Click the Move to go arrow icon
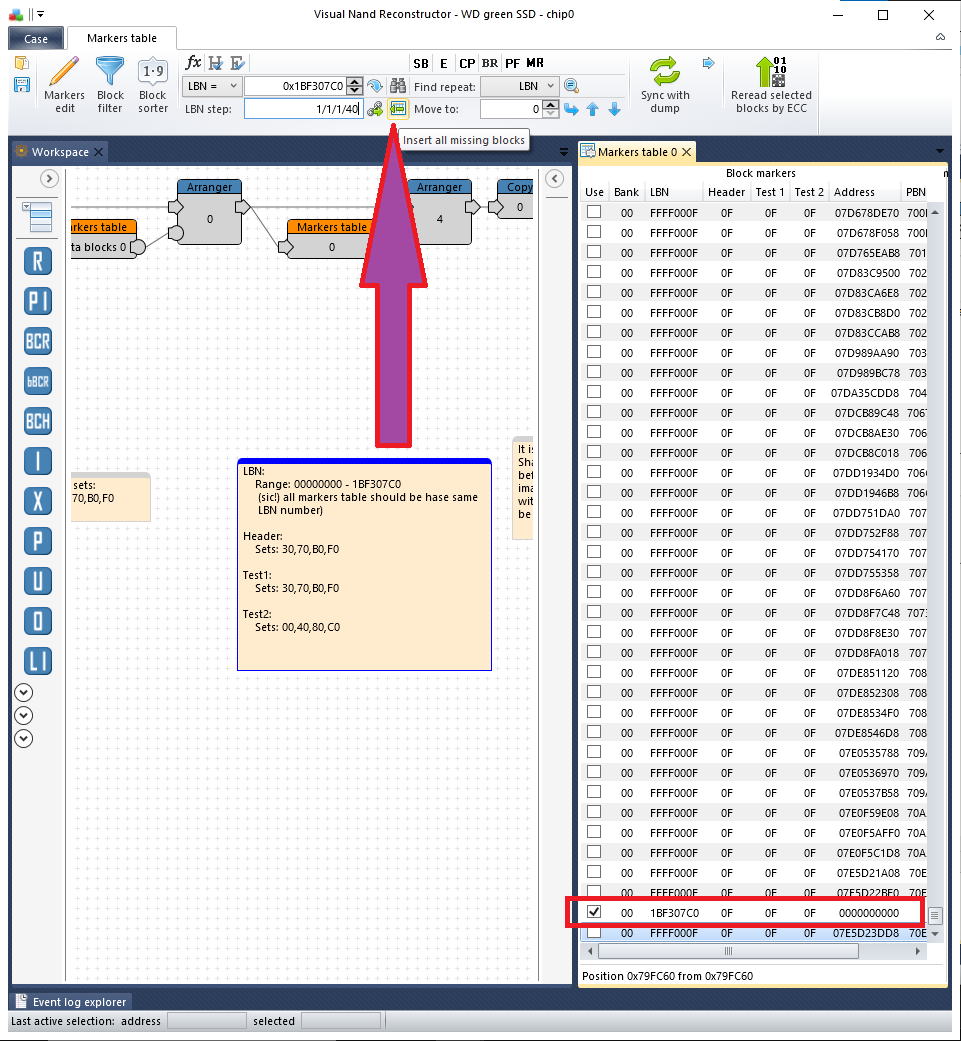The height and width of the screenshot is (1041, 961). pyautogui.click(x=571, y=109)
